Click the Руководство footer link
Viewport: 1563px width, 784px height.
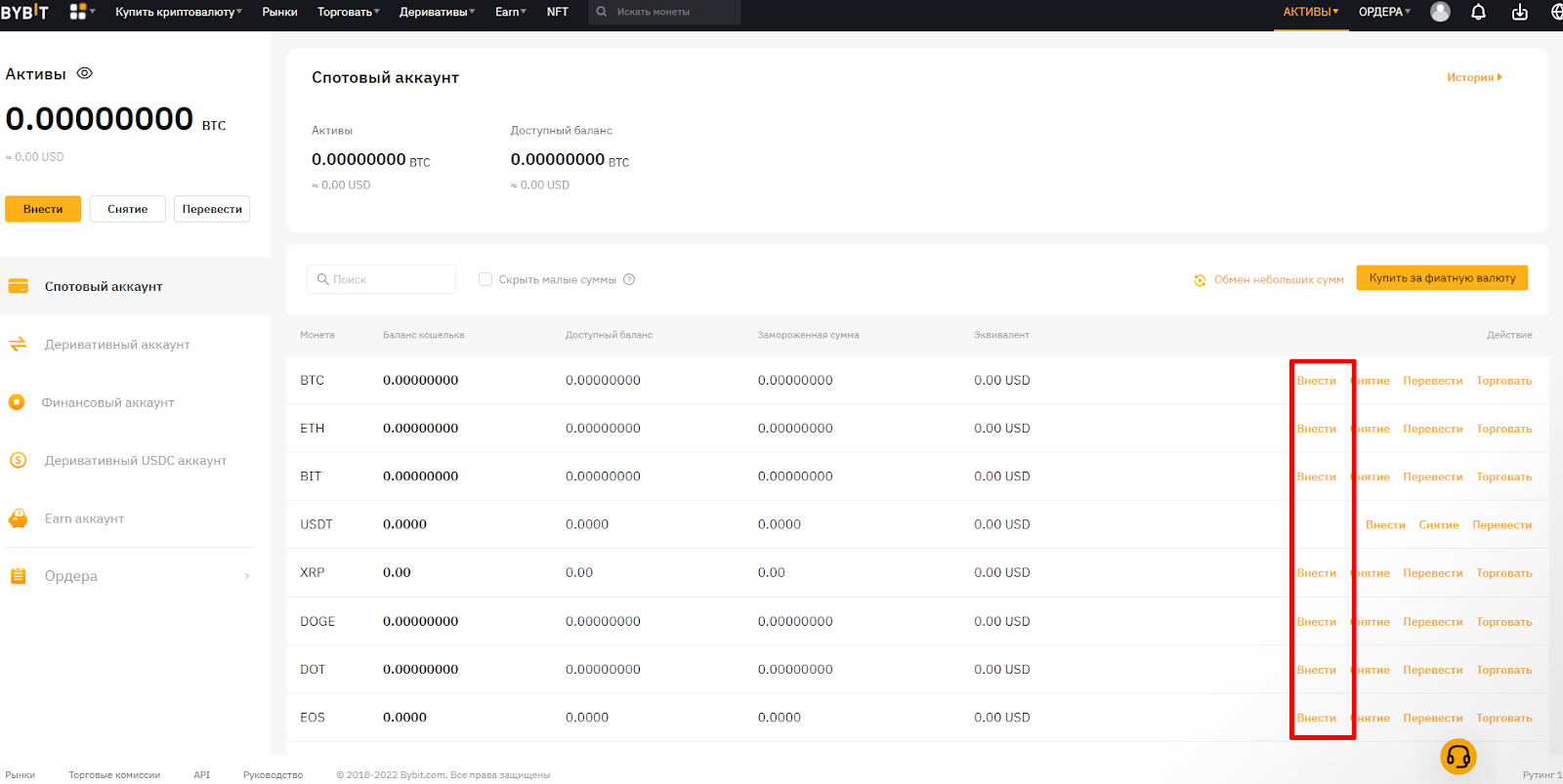pos(273,775)
